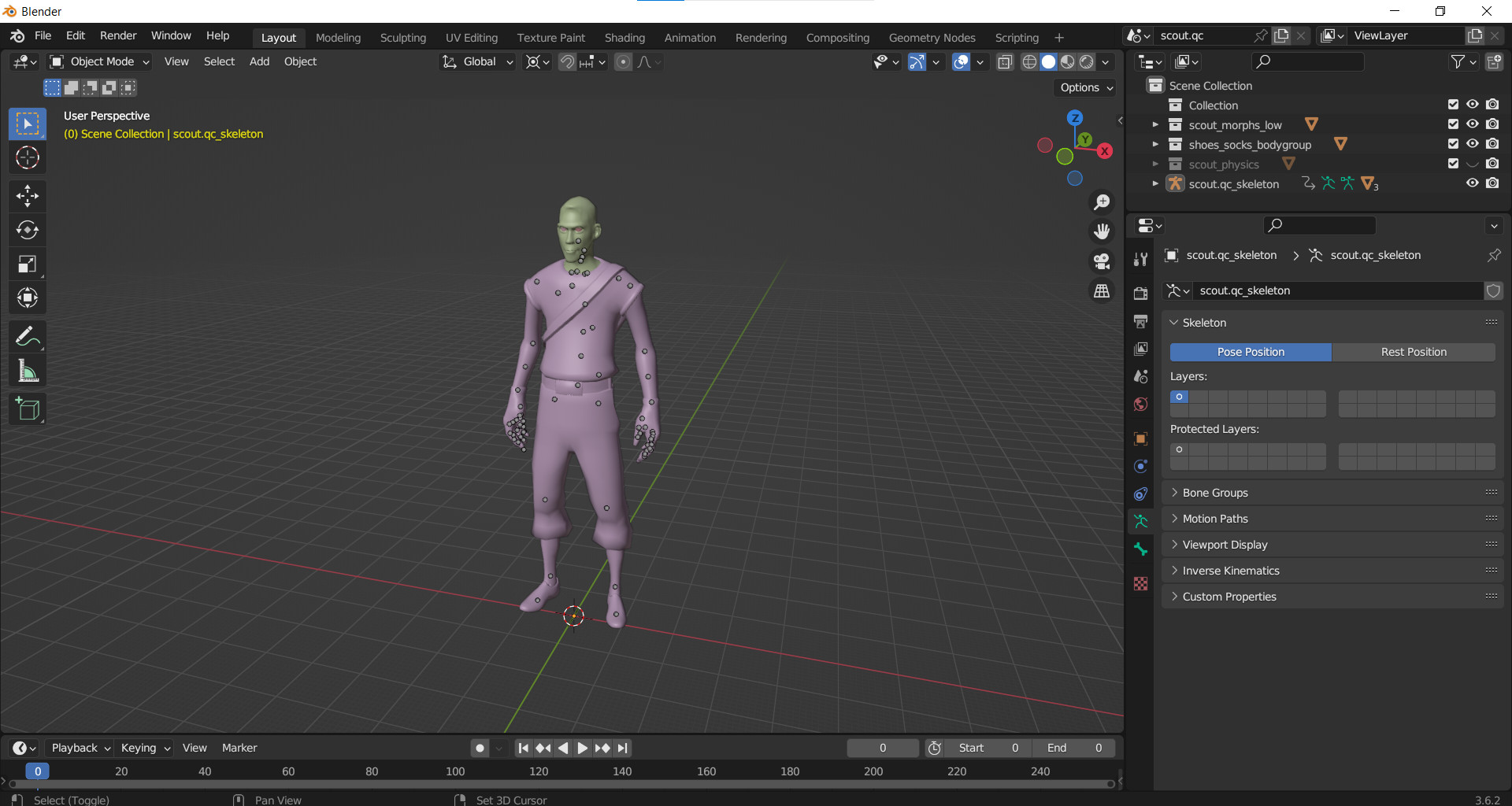Expand the Inverse Kinematics panel
This screenshot has height=806, width=1512.
1332,571
